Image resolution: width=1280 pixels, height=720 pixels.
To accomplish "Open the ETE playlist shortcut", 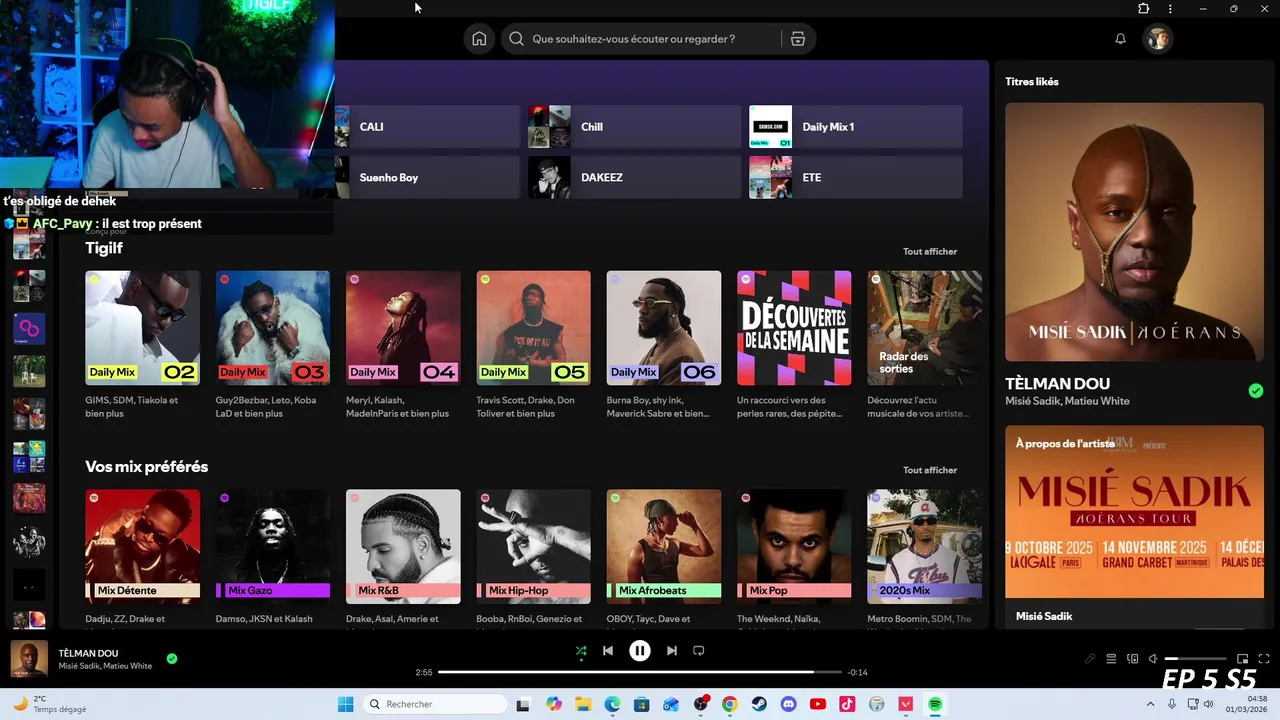I will tap(855, 177).
